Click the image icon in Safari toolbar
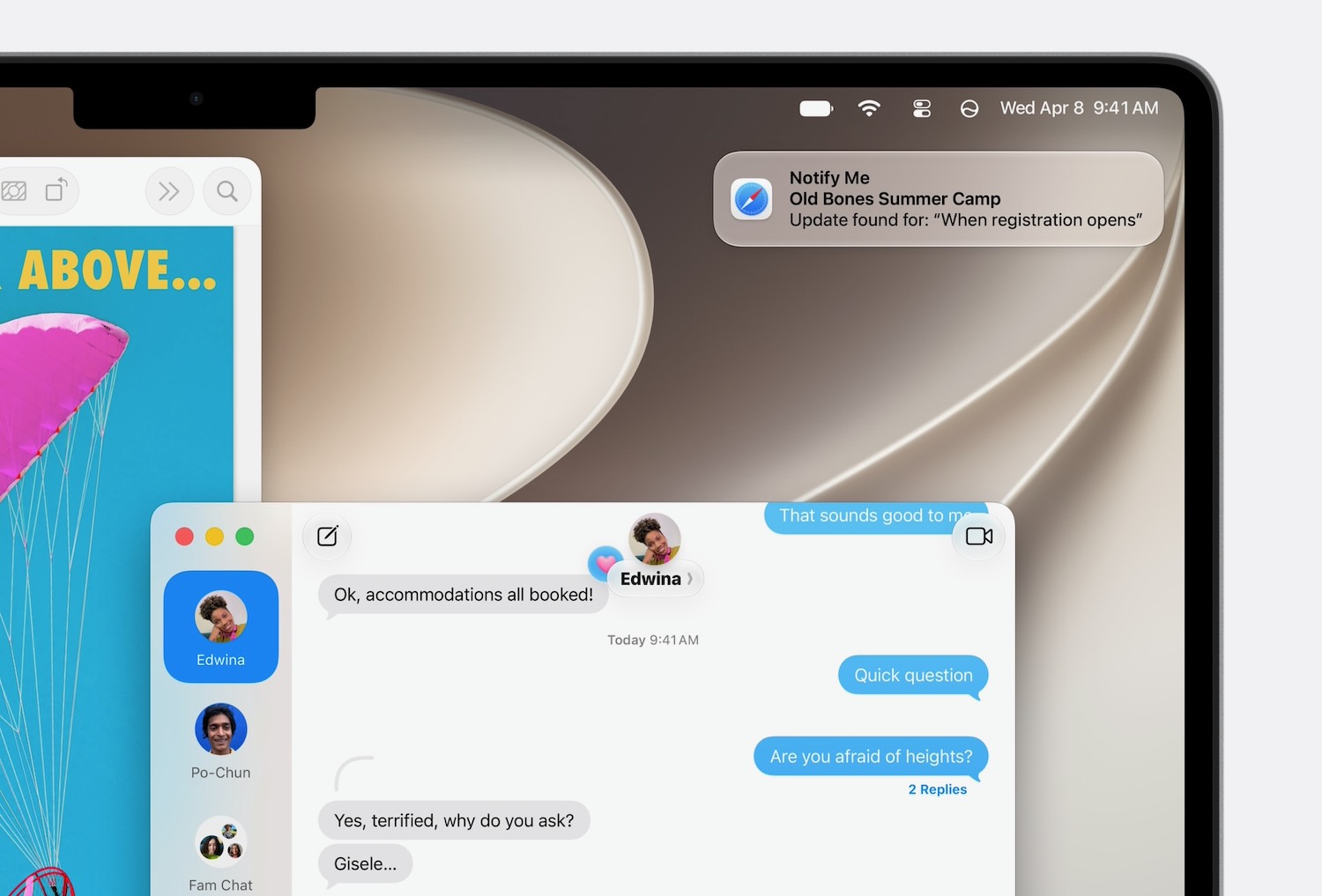 tap(14, 190)
